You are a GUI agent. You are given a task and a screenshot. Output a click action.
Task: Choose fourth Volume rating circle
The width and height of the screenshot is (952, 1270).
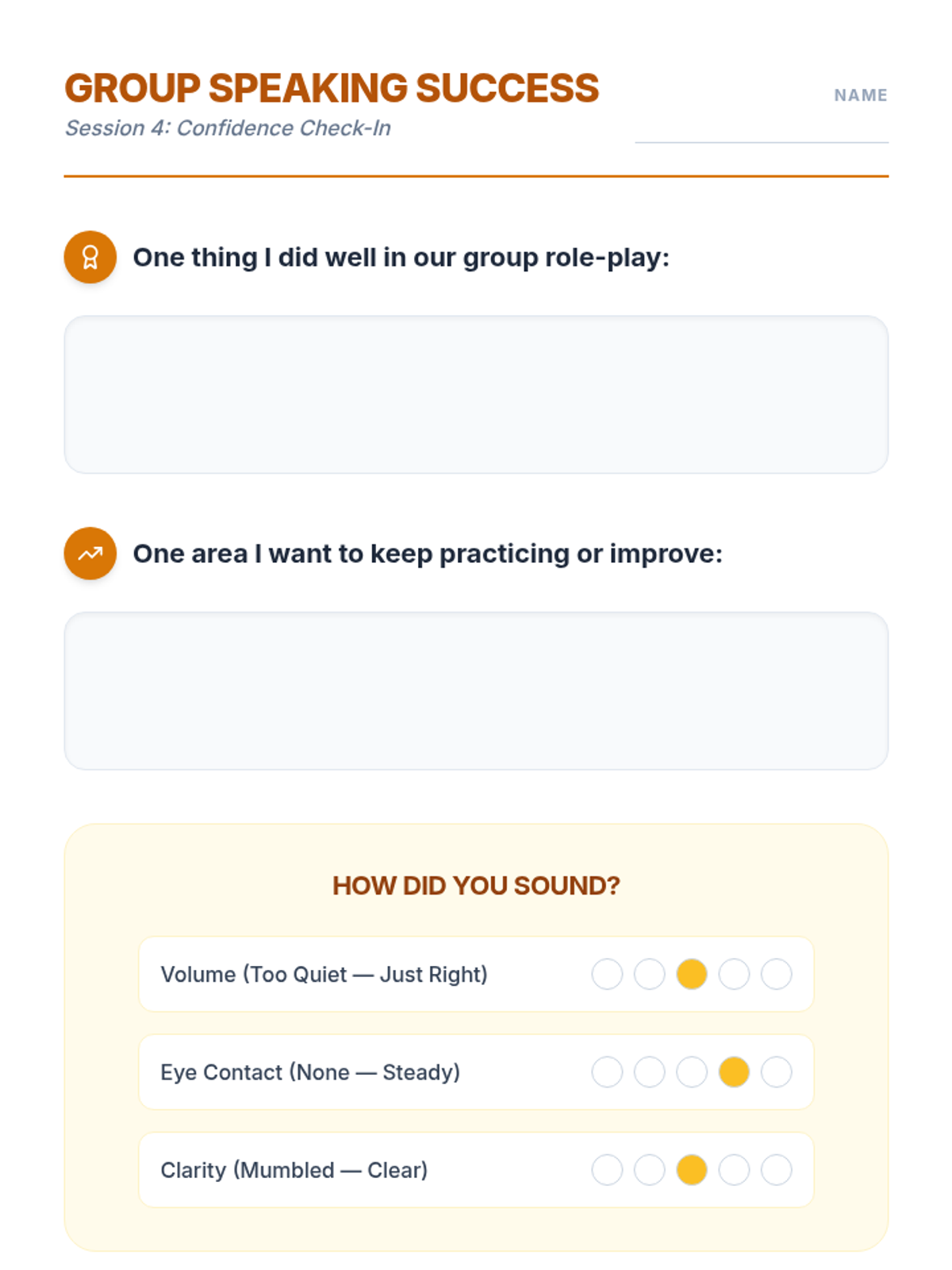[734, 974]
